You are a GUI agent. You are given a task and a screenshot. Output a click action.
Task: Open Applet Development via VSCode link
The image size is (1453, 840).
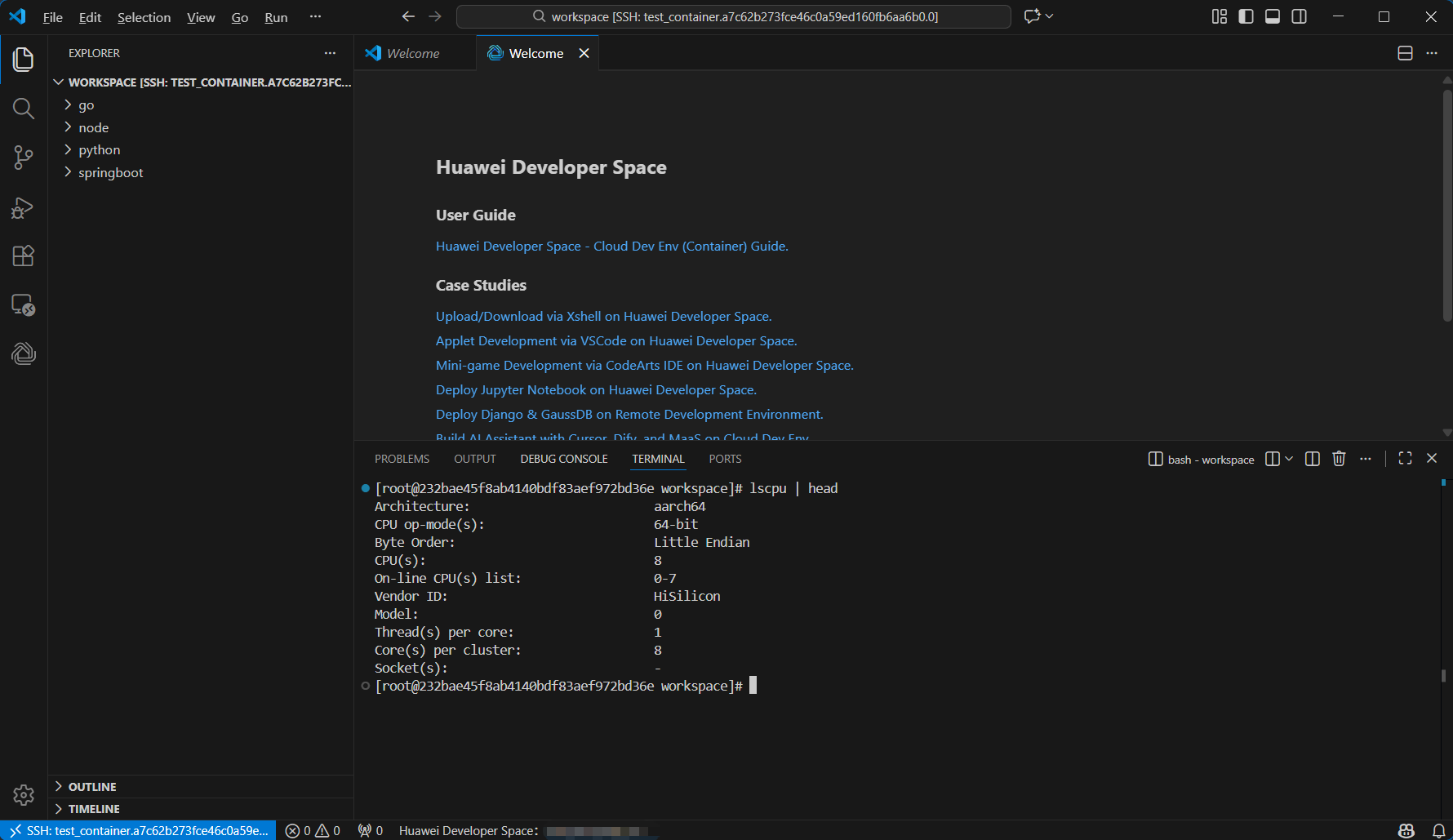(616, 341)
